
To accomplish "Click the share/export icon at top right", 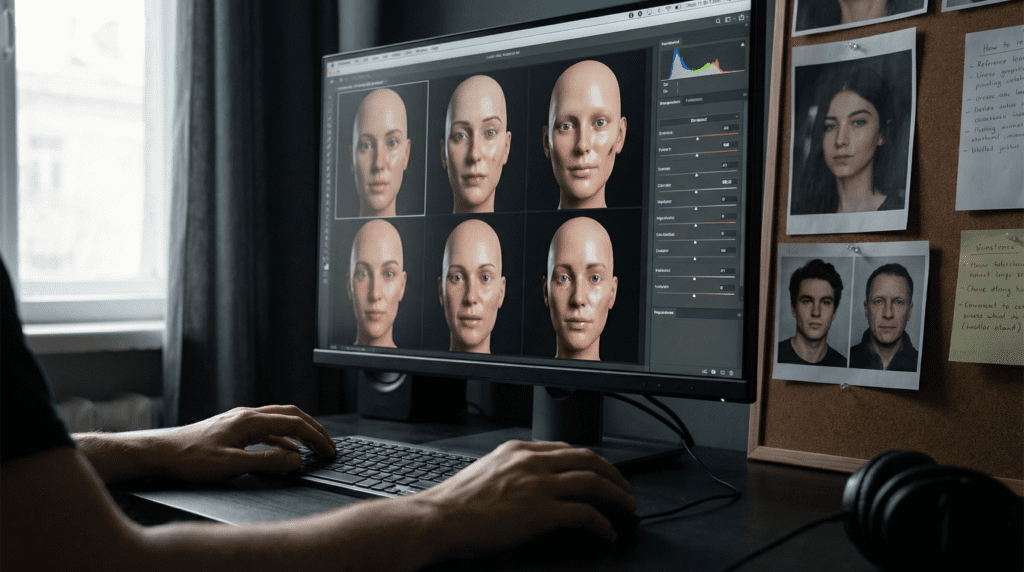I will tap(743, 17).
